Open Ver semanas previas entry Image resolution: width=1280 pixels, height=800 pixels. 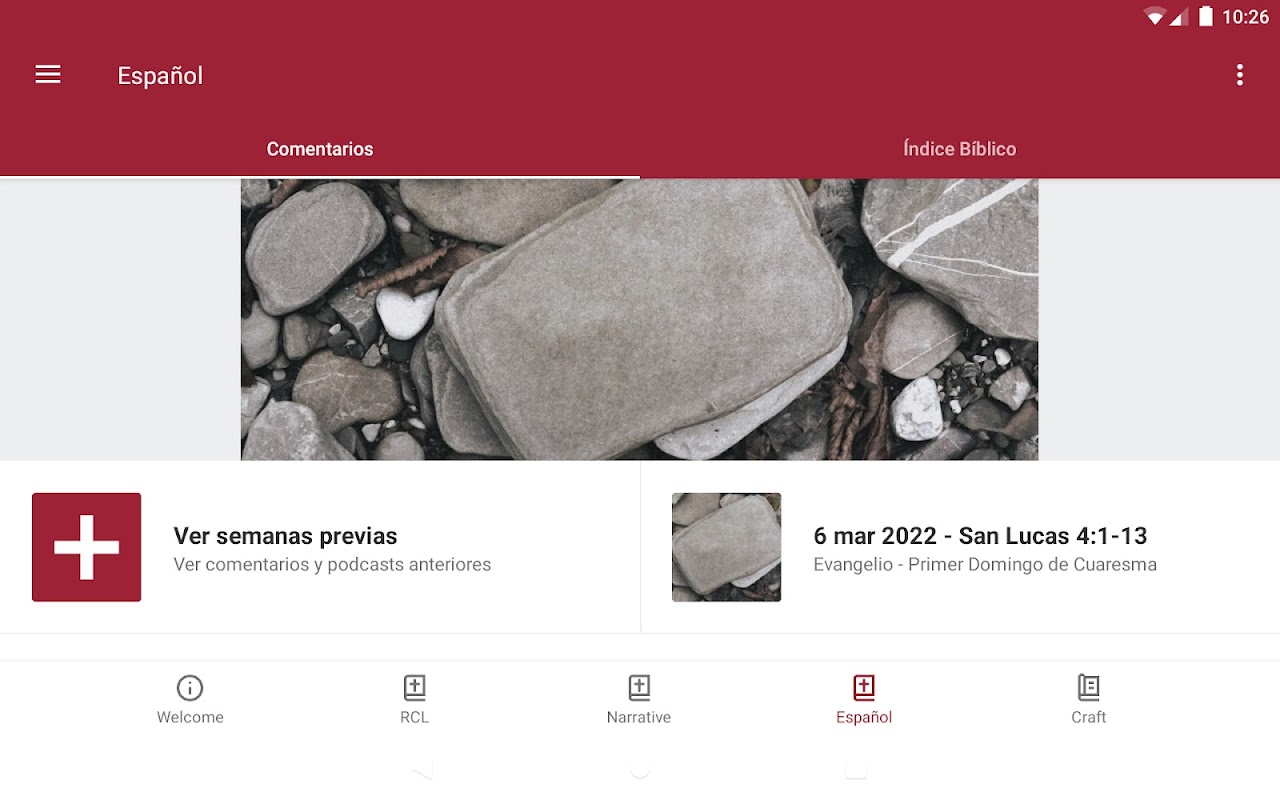click(320, 547)
